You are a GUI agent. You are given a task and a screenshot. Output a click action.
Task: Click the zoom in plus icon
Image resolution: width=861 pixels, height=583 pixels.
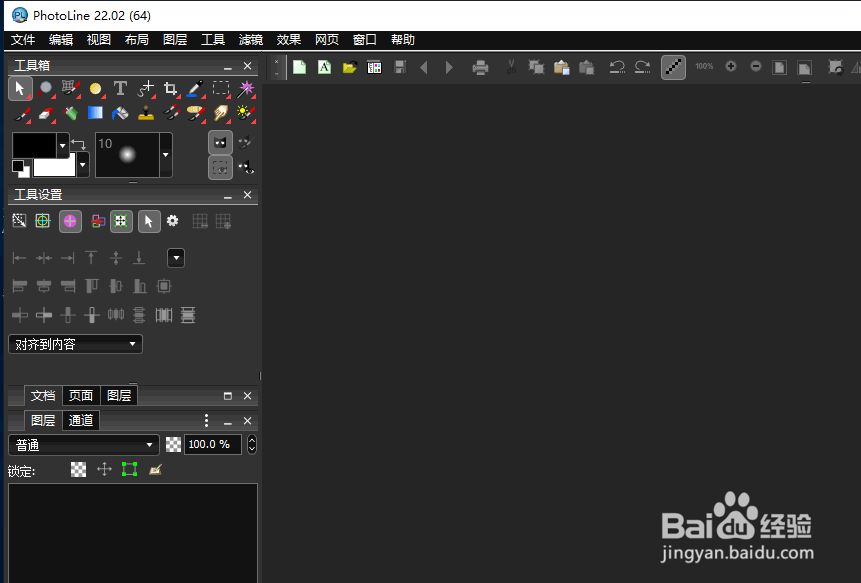pyautogui.click(x=730, y=66)
